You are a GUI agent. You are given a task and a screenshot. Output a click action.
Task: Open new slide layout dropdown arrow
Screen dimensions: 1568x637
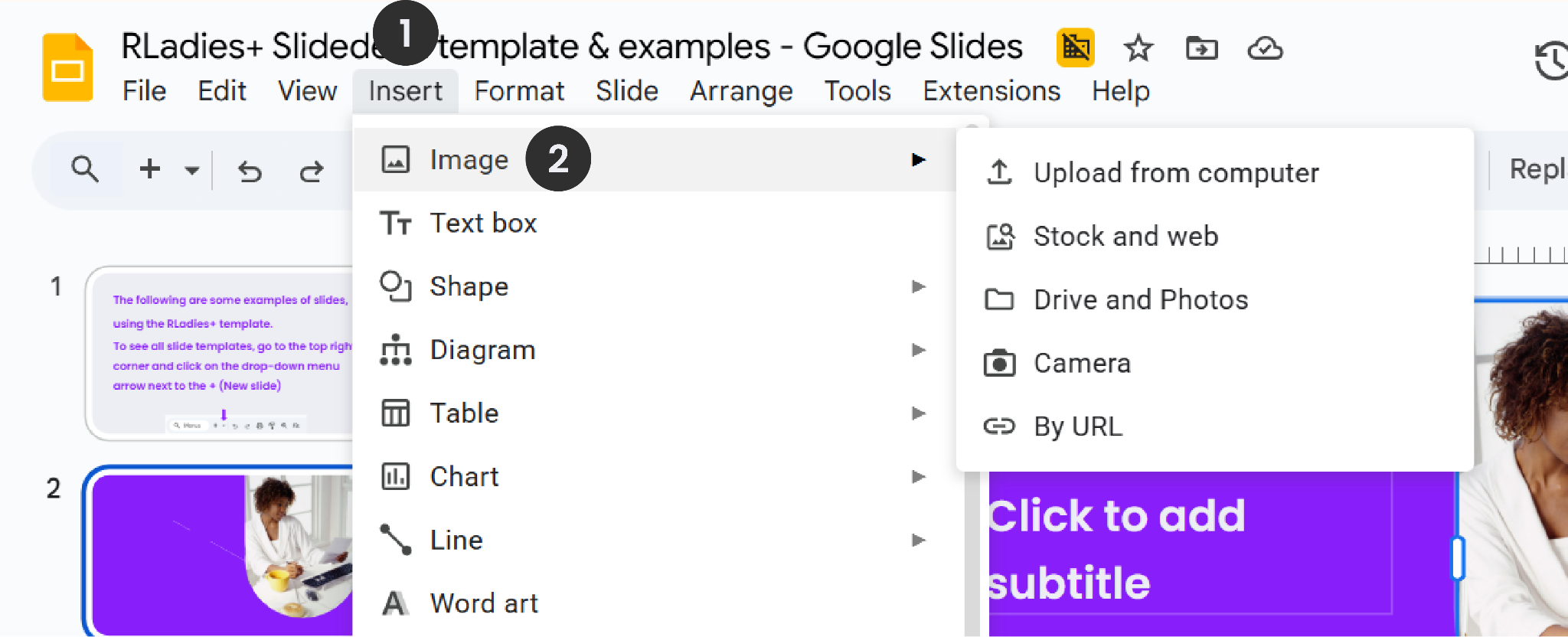click(192, 170)
